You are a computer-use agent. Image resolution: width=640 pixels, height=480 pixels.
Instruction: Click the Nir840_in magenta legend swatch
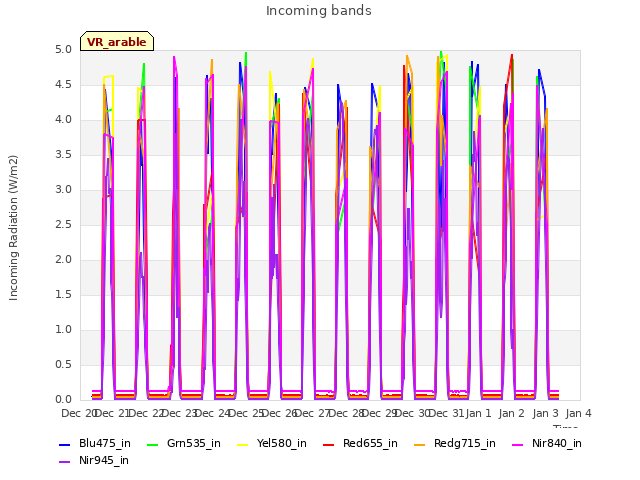coord(518,444)
